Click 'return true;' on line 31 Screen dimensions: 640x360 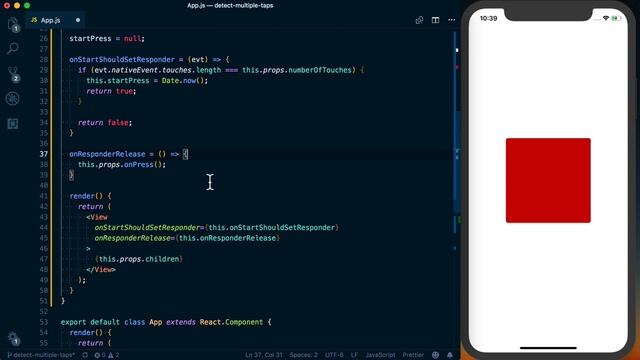pyautogui.click(x=111, y=91)
